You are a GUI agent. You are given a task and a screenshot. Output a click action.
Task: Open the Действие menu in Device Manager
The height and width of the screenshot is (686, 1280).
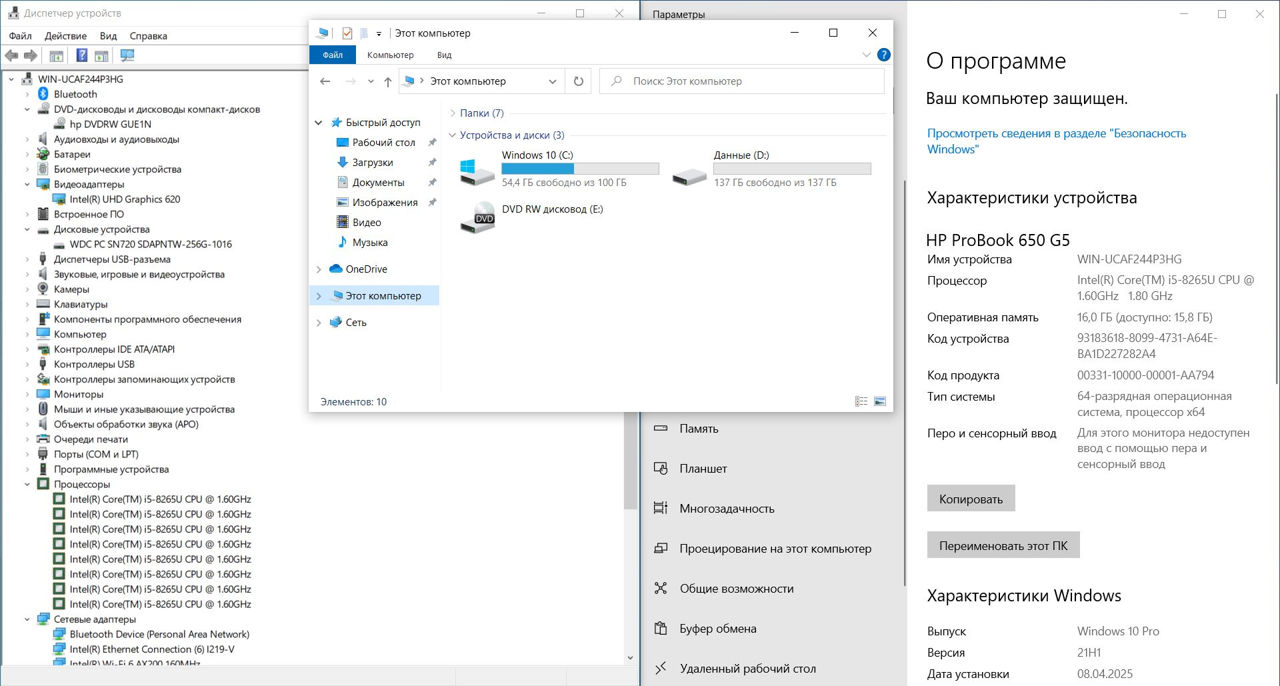65,36
